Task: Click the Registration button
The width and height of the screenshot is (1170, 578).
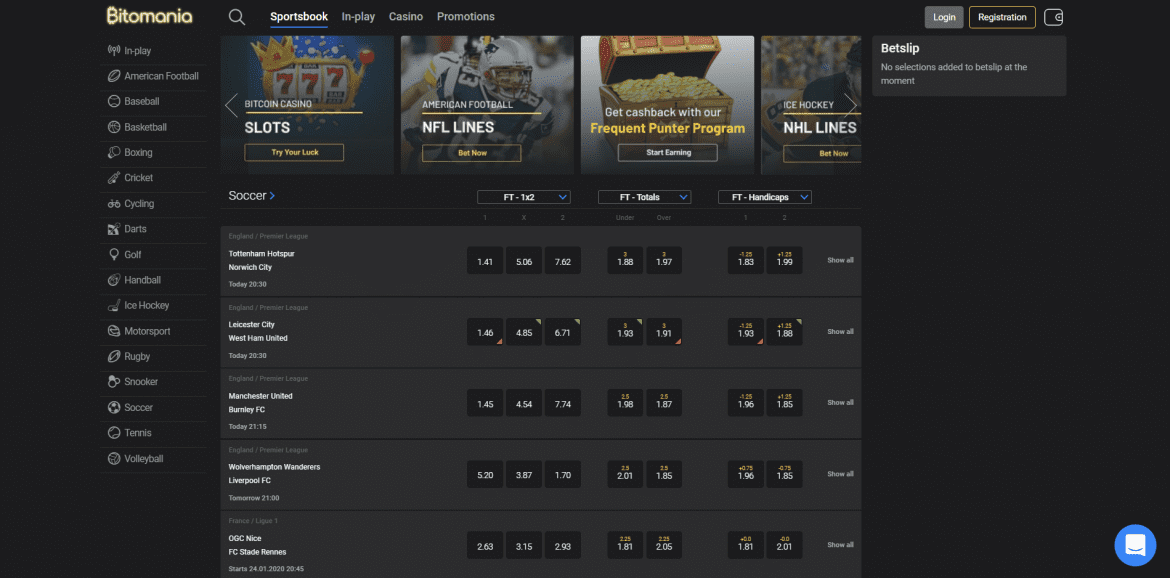Action: tap(1001, 17)
